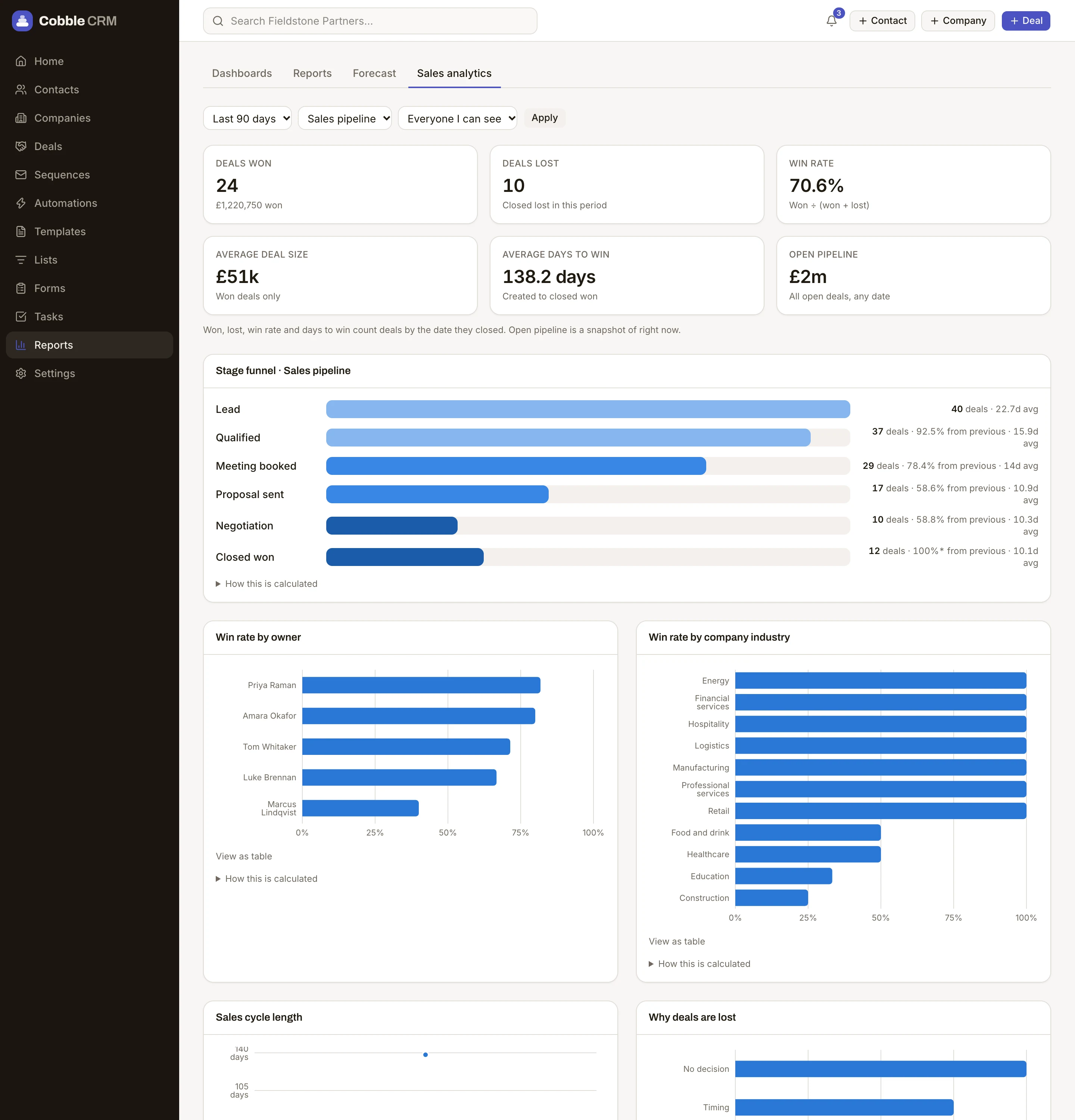Expand How this is calculated under Stage funnel

[267, 584]
